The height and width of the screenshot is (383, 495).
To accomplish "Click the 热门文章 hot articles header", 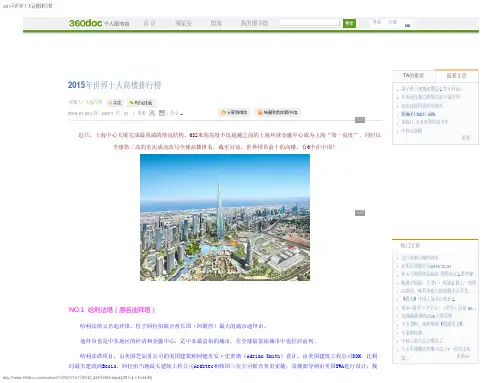I will [x=410, y=245].
